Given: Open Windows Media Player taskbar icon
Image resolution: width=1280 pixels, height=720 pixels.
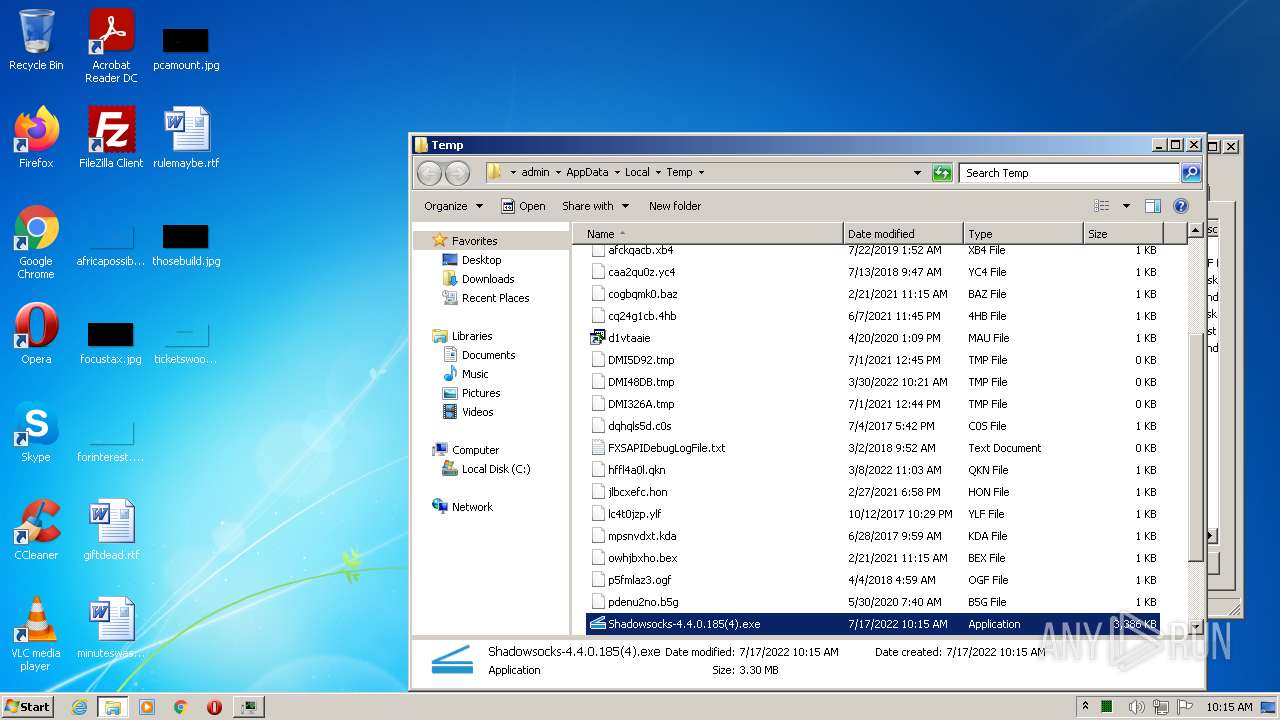Looking at the screenshot, I should click(x=147, y=707).
